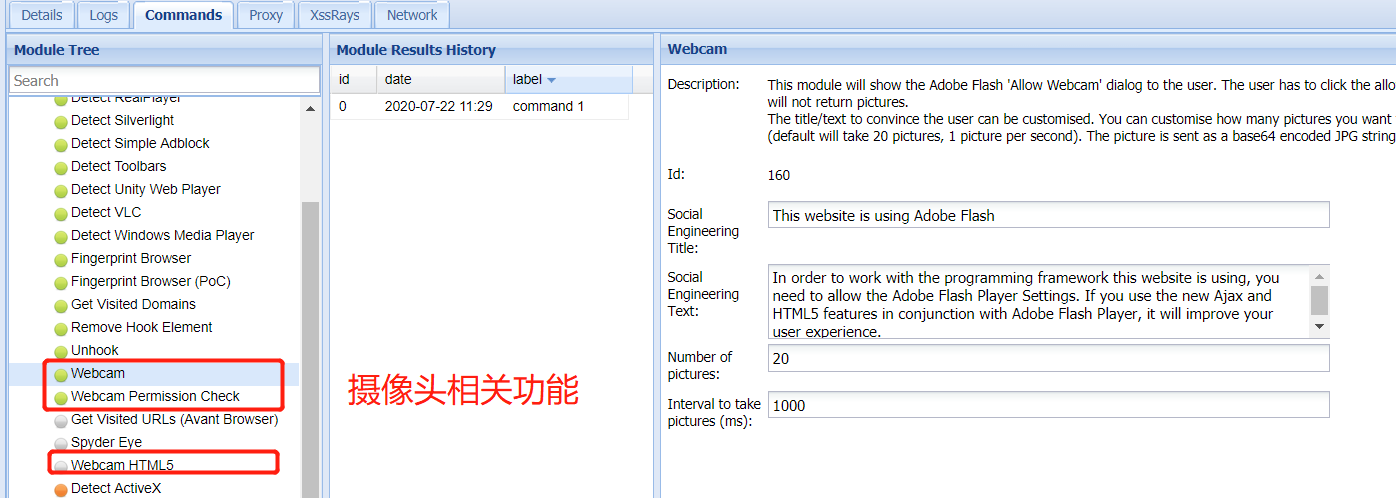
Task: Click green dot beside Webcam Permission Check
Action: 61,397
